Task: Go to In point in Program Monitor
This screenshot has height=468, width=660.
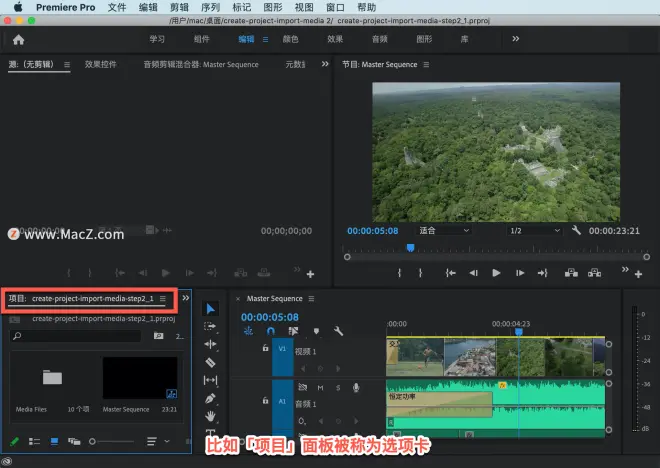Action: (x=450, y=273)
